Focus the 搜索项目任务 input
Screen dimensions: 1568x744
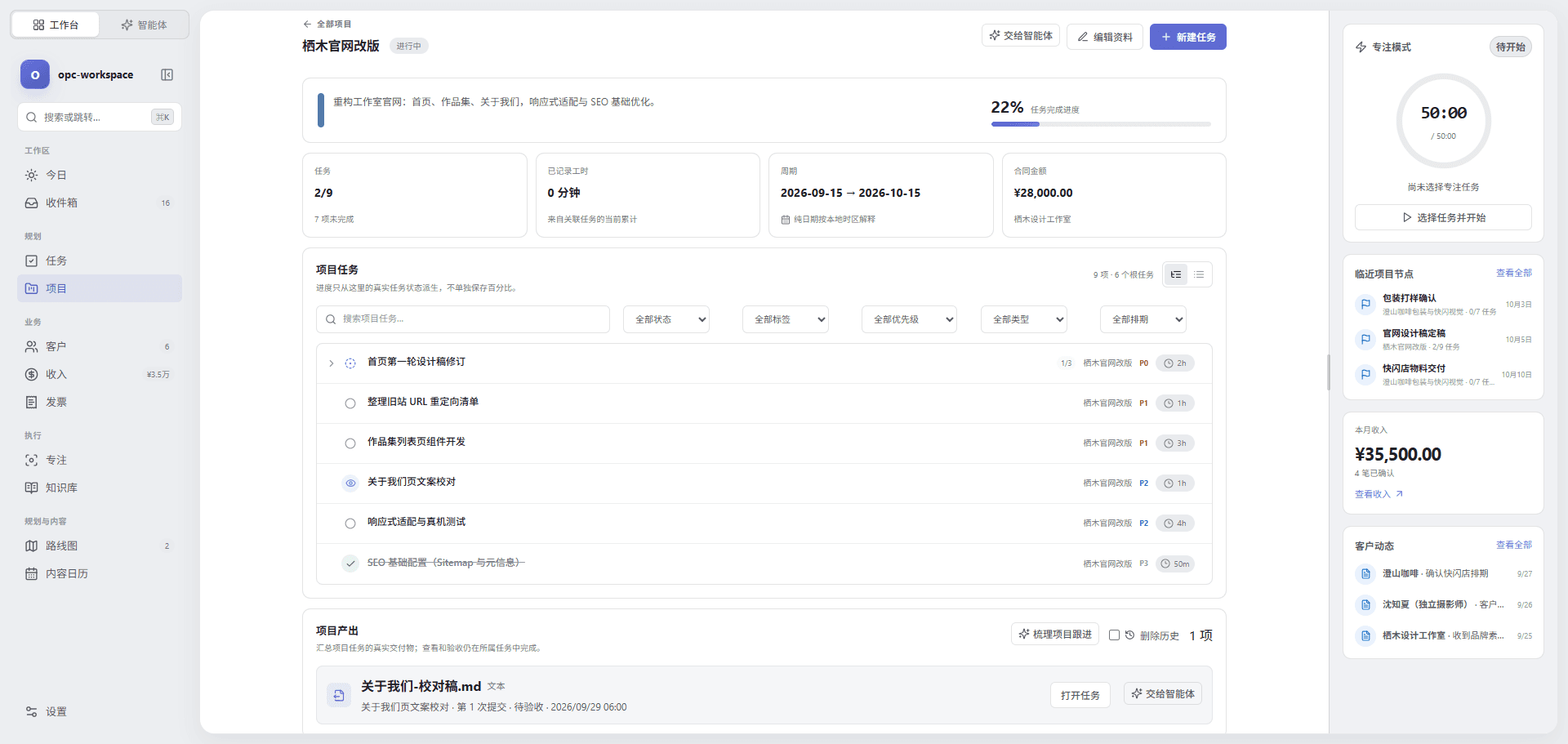pos(463,319)
